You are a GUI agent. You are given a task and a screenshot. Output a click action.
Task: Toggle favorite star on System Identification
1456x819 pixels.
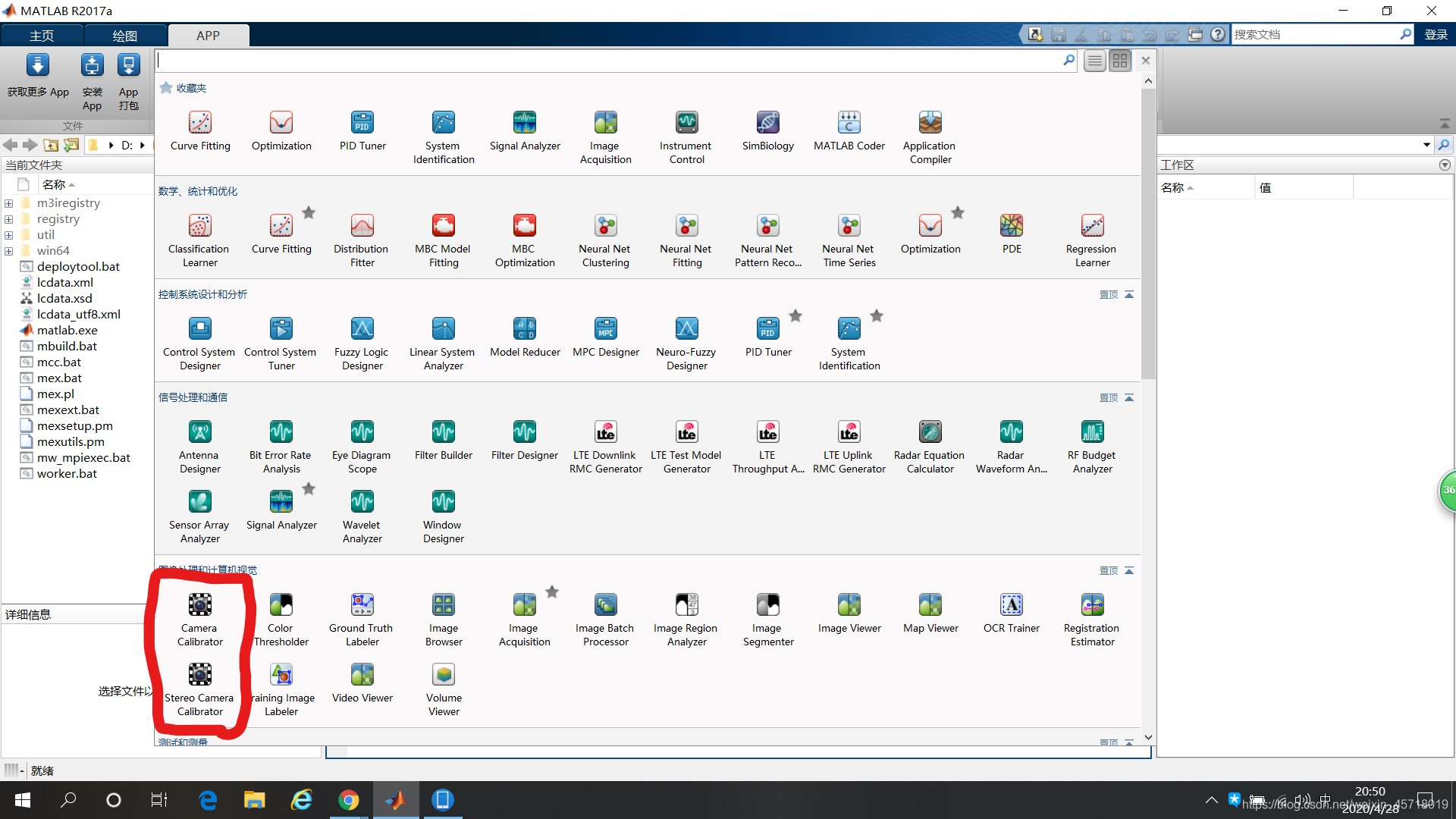pyautogui.click(x=877, y=316)
